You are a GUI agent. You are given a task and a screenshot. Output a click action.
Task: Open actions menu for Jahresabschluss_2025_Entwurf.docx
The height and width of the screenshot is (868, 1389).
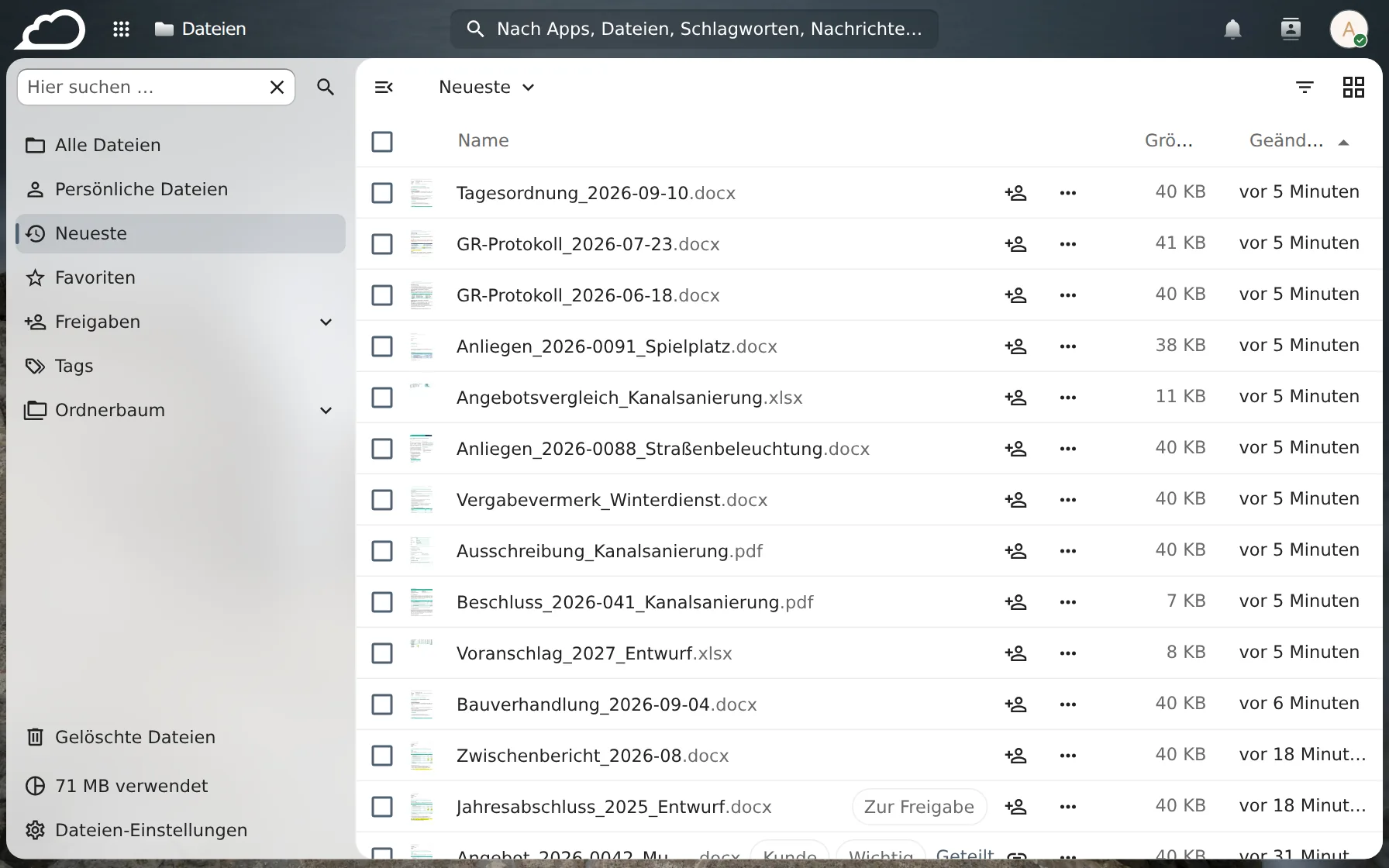click(1068, 806)
